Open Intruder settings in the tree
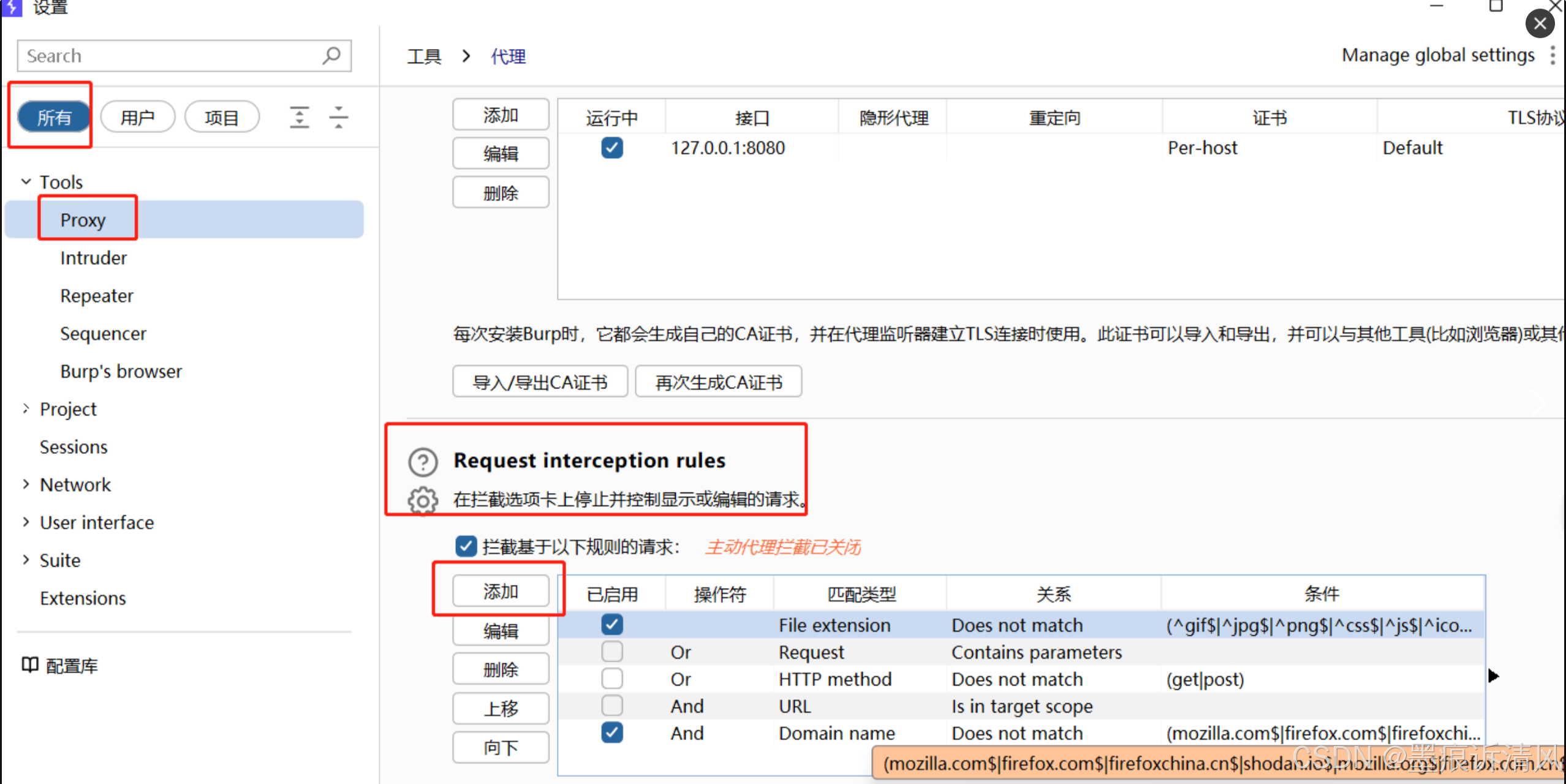1566x784 pixels. click(93, 258)
